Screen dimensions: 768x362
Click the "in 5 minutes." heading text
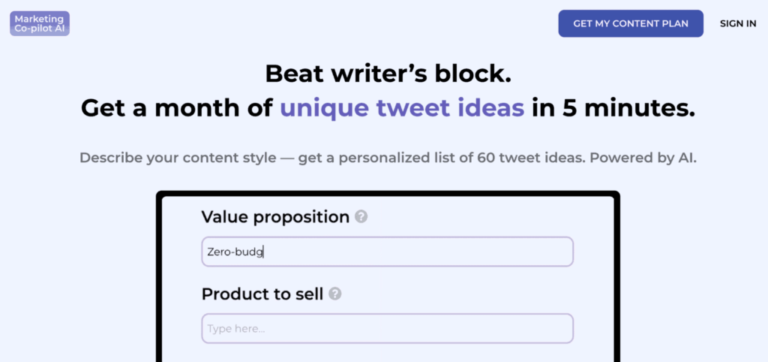pyautogui.click(x=614, y=108)
